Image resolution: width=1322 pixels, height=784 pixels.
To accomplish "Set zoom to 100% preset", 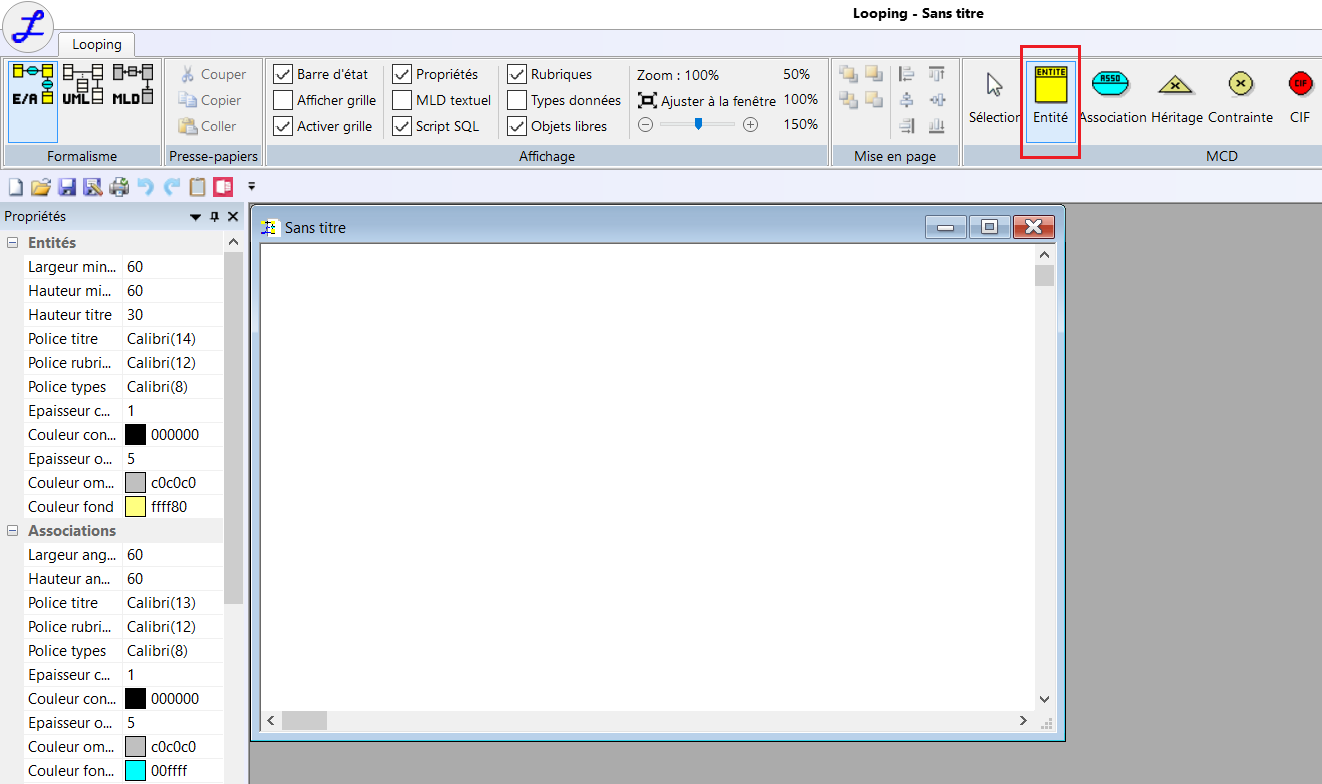I will coord(801,100).
